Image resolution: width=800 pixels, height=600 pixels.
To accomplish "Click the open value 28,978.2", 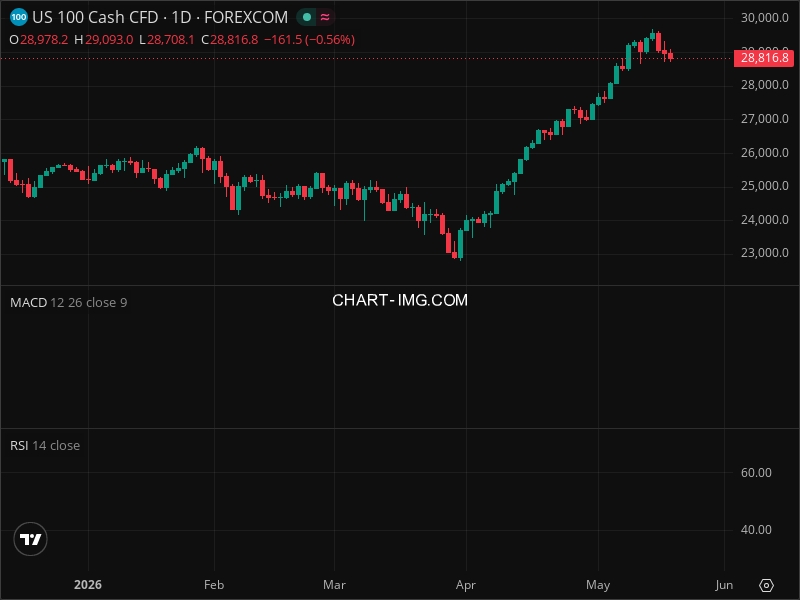I will click(44, 40).
